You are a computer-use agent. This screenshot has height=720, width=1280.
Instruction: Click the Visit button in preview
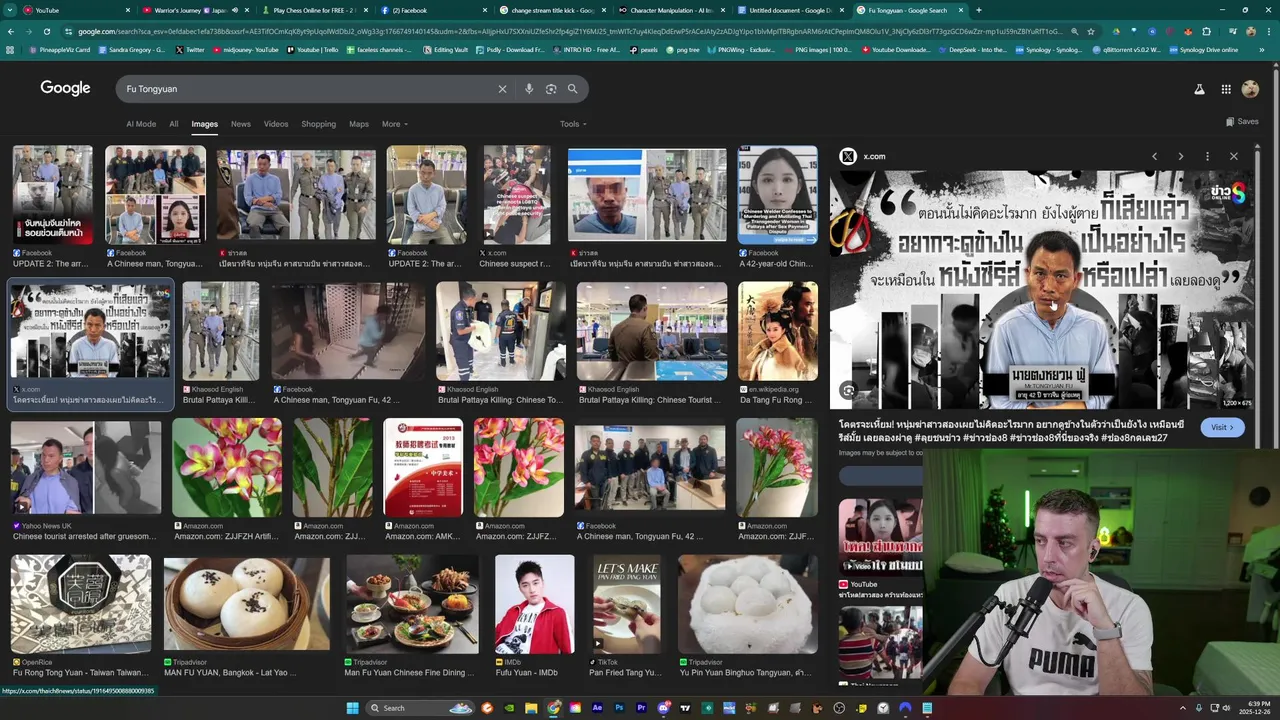pos(1223,427)
